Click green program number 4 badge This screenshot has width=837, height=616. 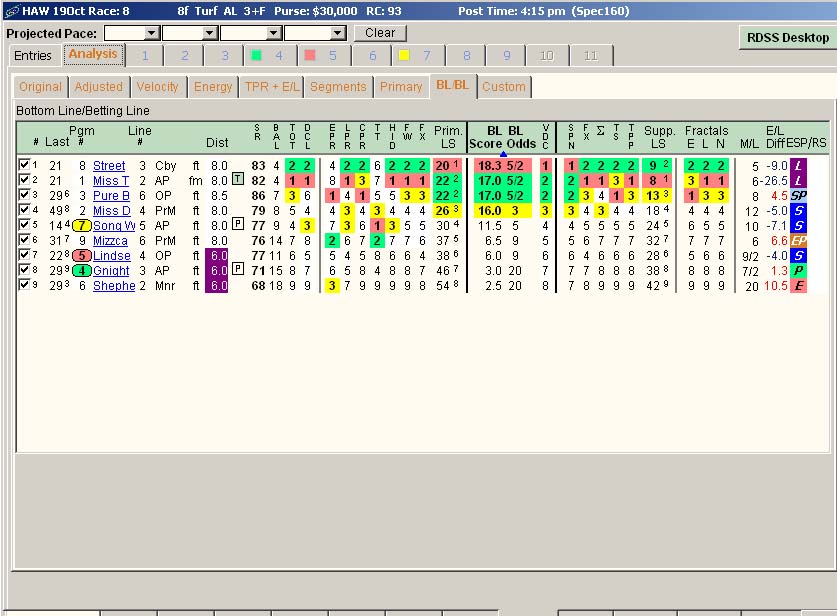click(82, 271)
